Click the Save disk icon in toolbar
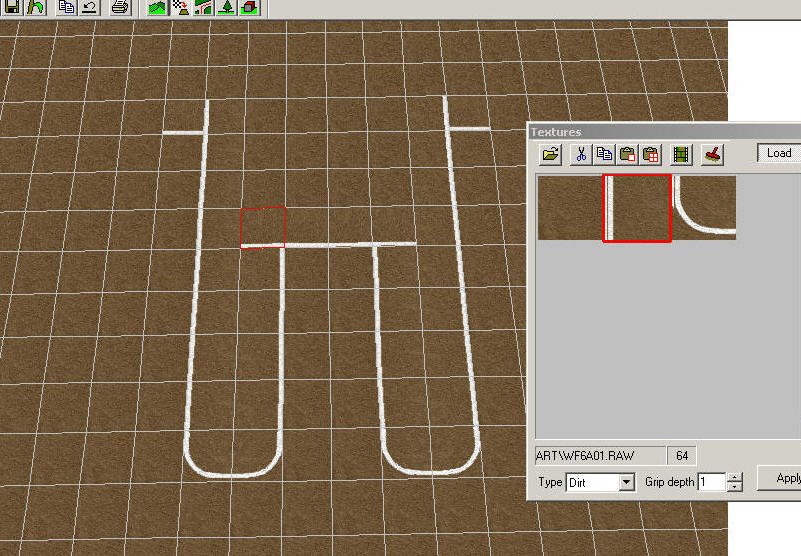Screen dimensions: 801x556 click(x=12, y=7)
